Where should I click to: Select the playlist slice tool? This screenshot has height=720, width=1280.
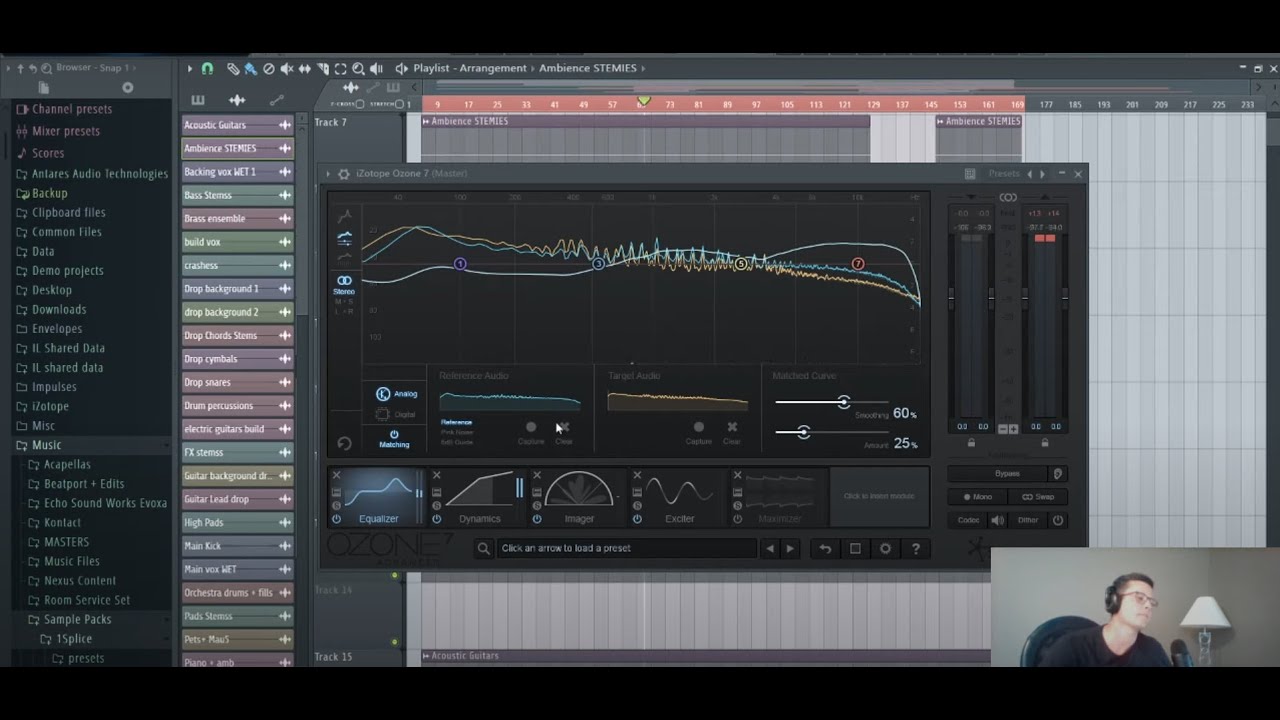pos(323,68)
